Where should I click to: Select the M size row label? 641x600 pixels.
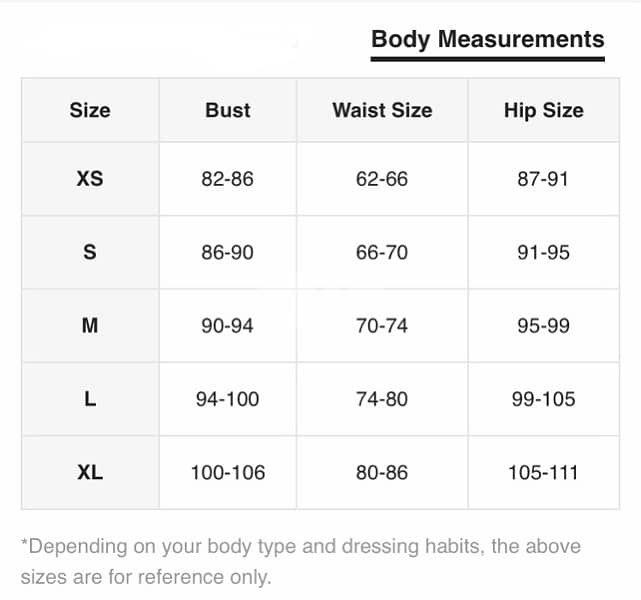pyautogui.click(x=90, y=326)
